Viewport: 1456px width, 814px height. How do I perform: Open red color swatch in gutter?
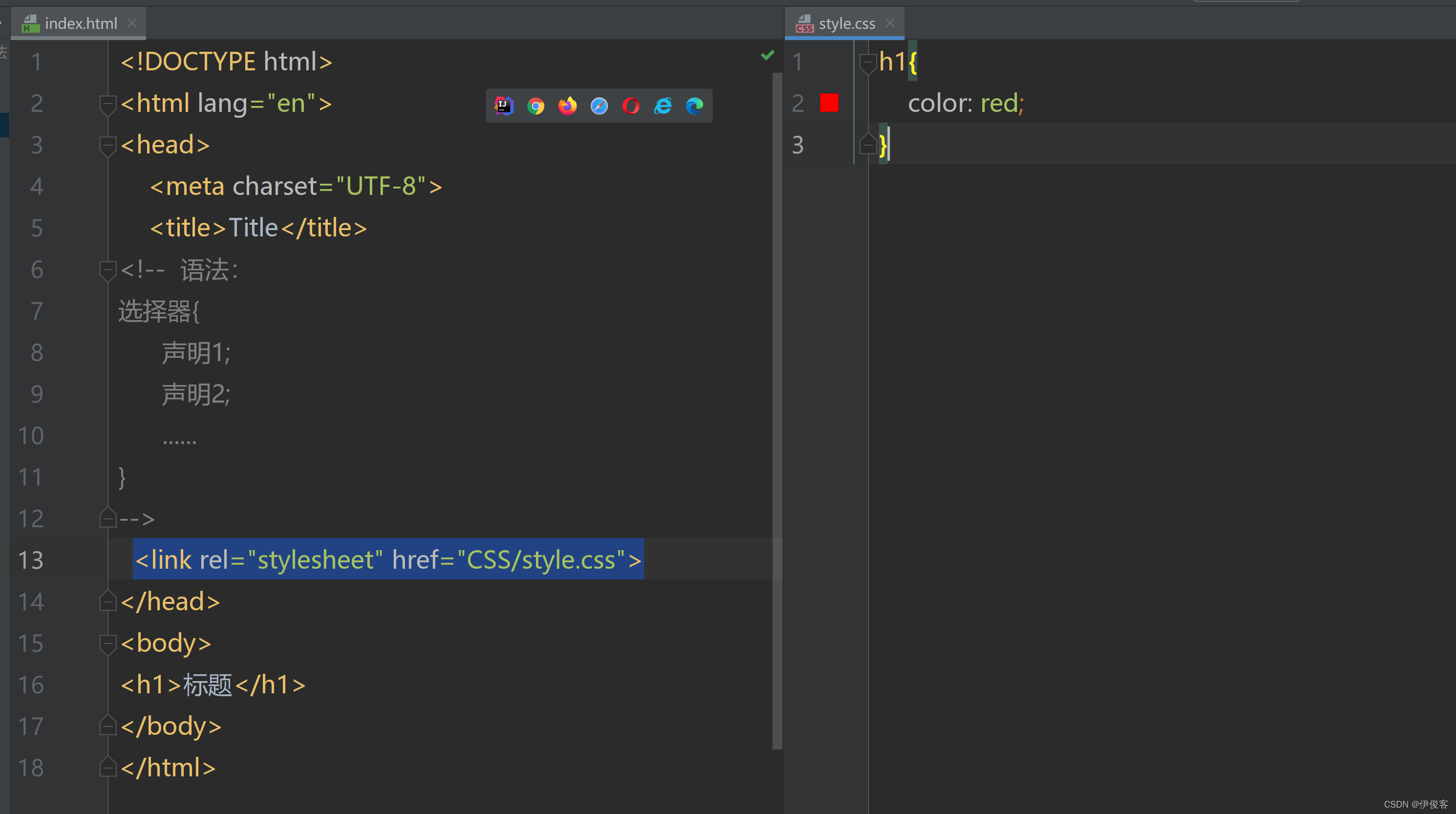pos(829,103)
